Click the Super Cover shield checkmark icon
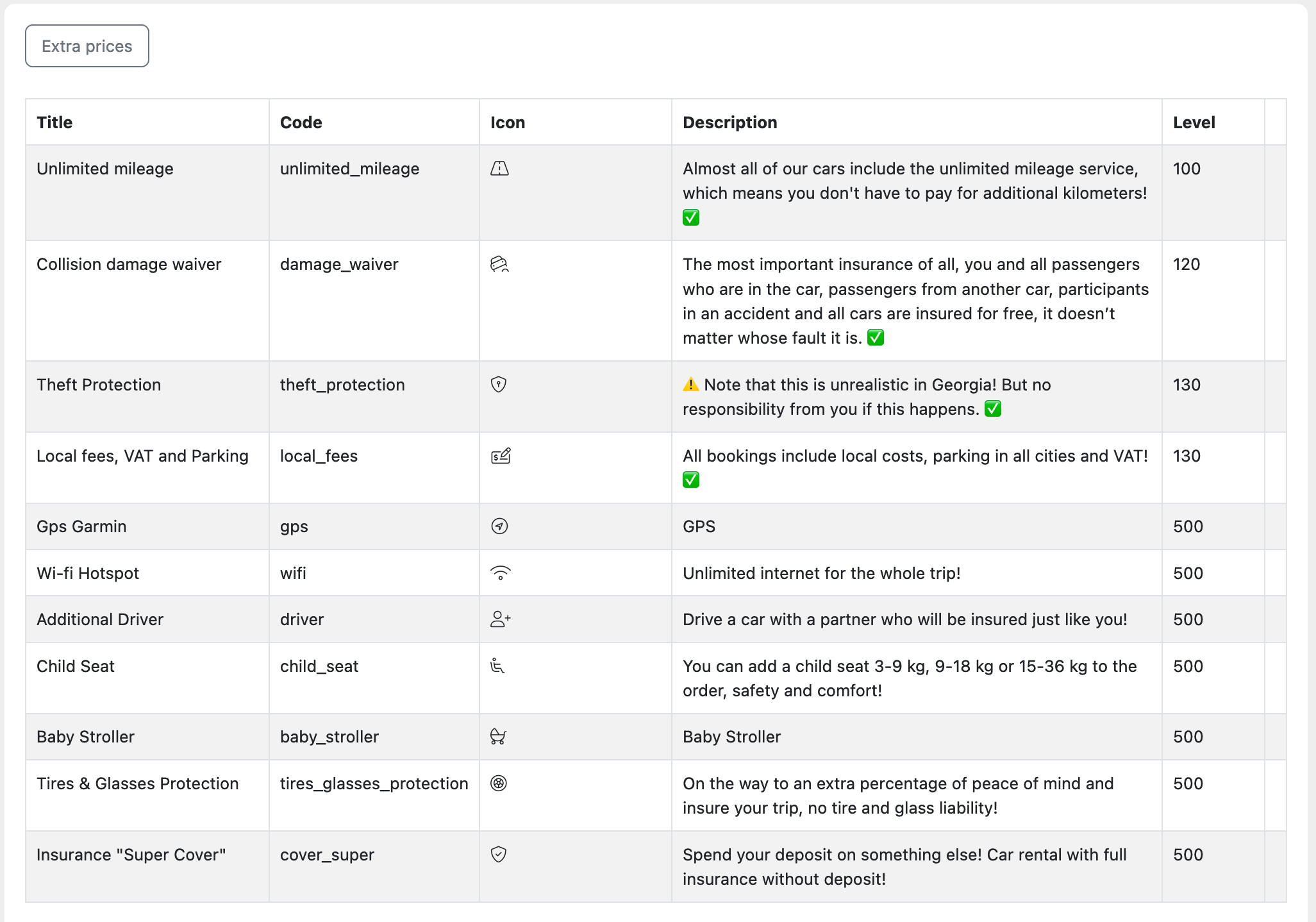This screenshot has height=922, width=1316. [499, 855]
